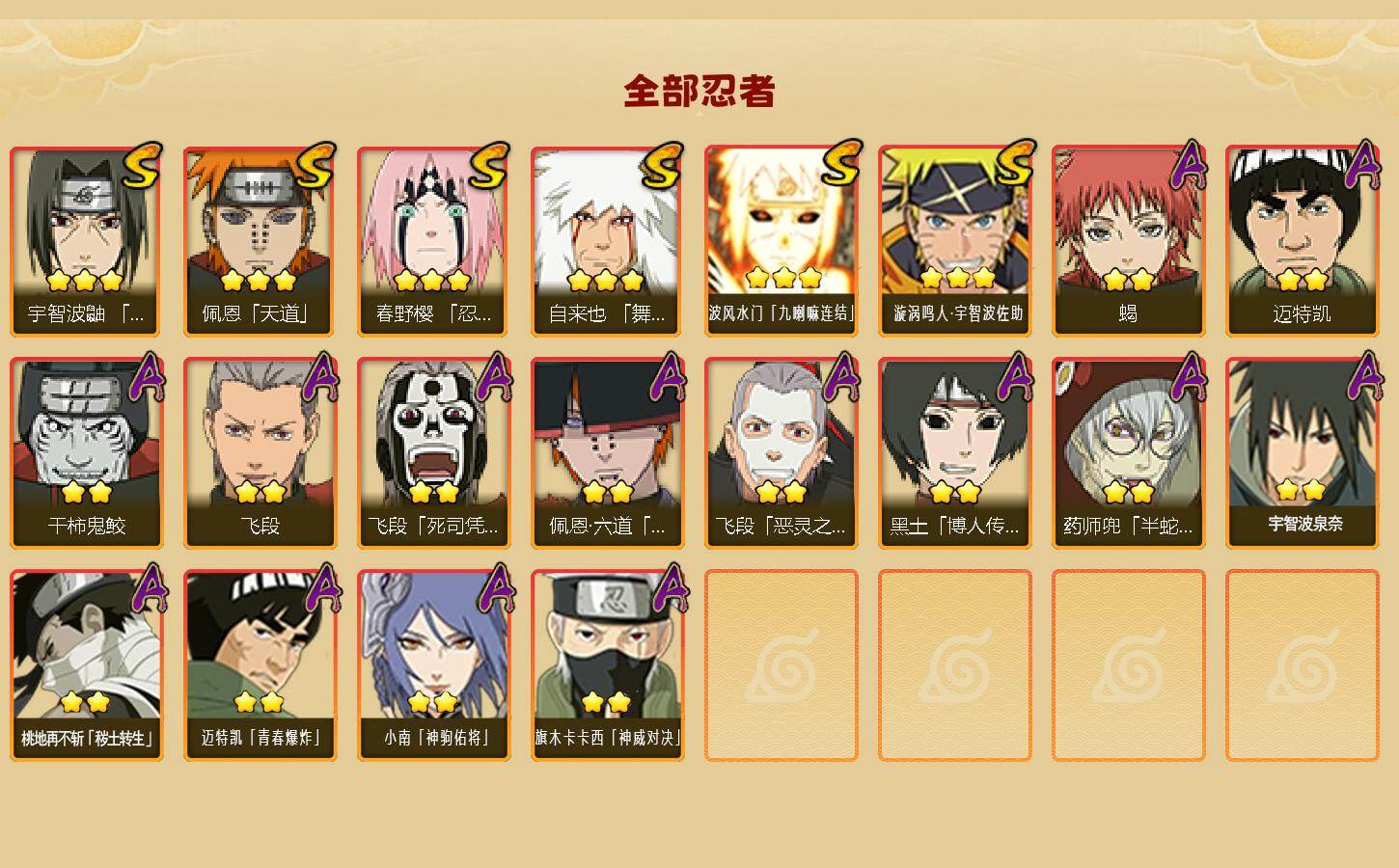Open the 宇智波泉奈 ninja card
The height and width of the screenshot is (868, 1399).
click(x=1303, y=453)
